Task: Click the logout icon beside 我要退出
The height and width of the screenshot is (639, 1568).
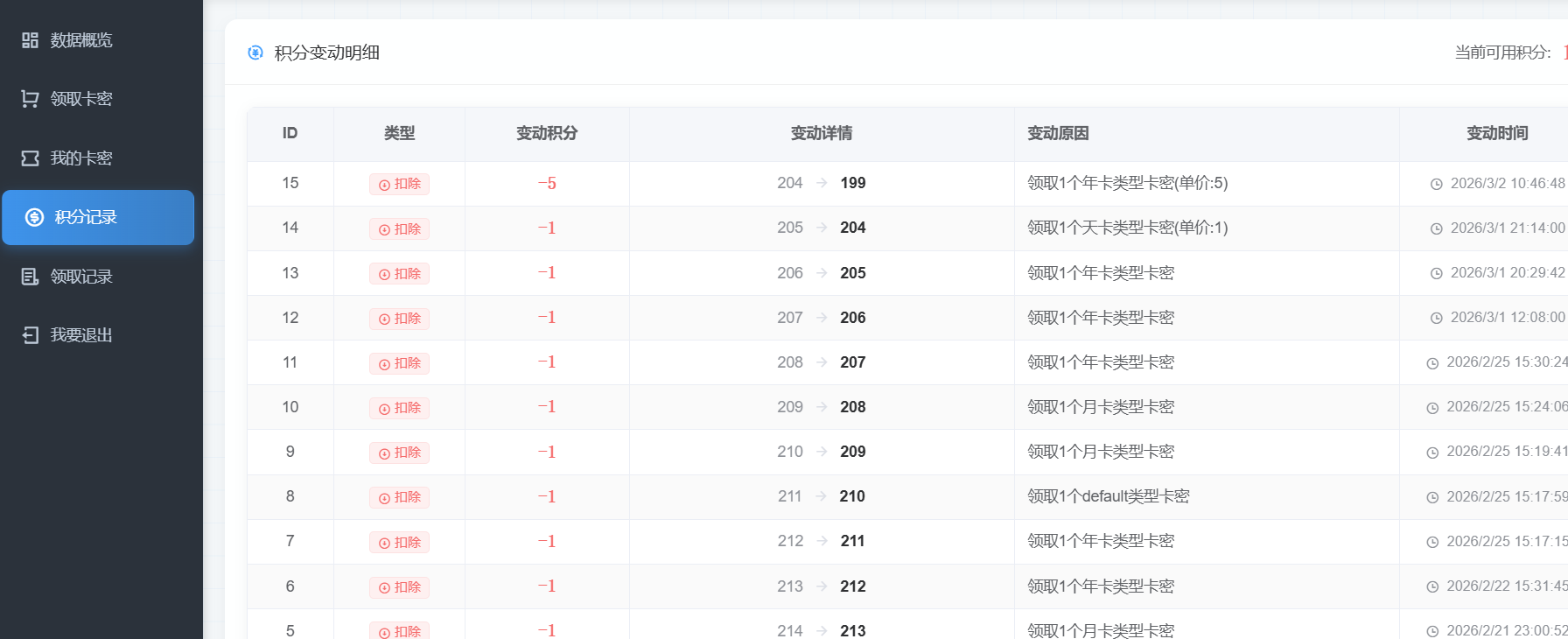Action: click(30, 335)
